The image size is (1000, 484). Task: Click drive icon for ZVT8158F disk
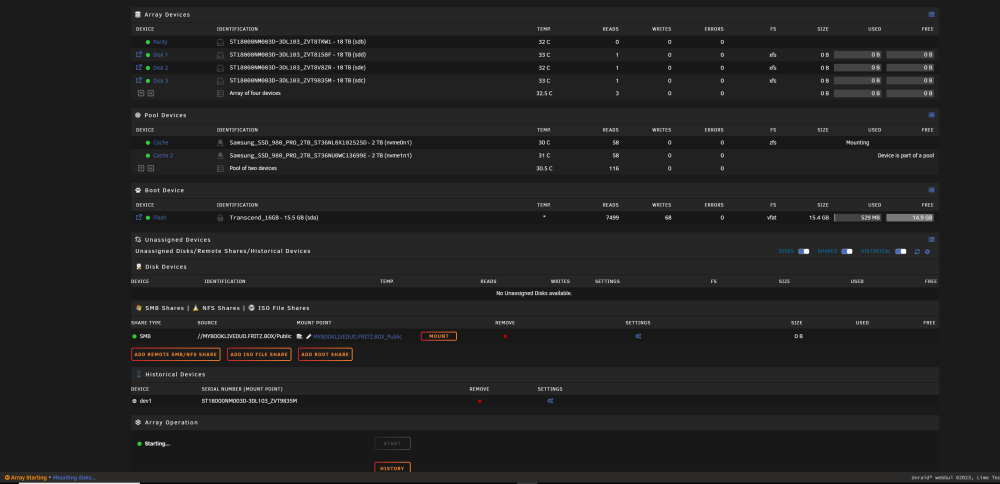point(221,55)
